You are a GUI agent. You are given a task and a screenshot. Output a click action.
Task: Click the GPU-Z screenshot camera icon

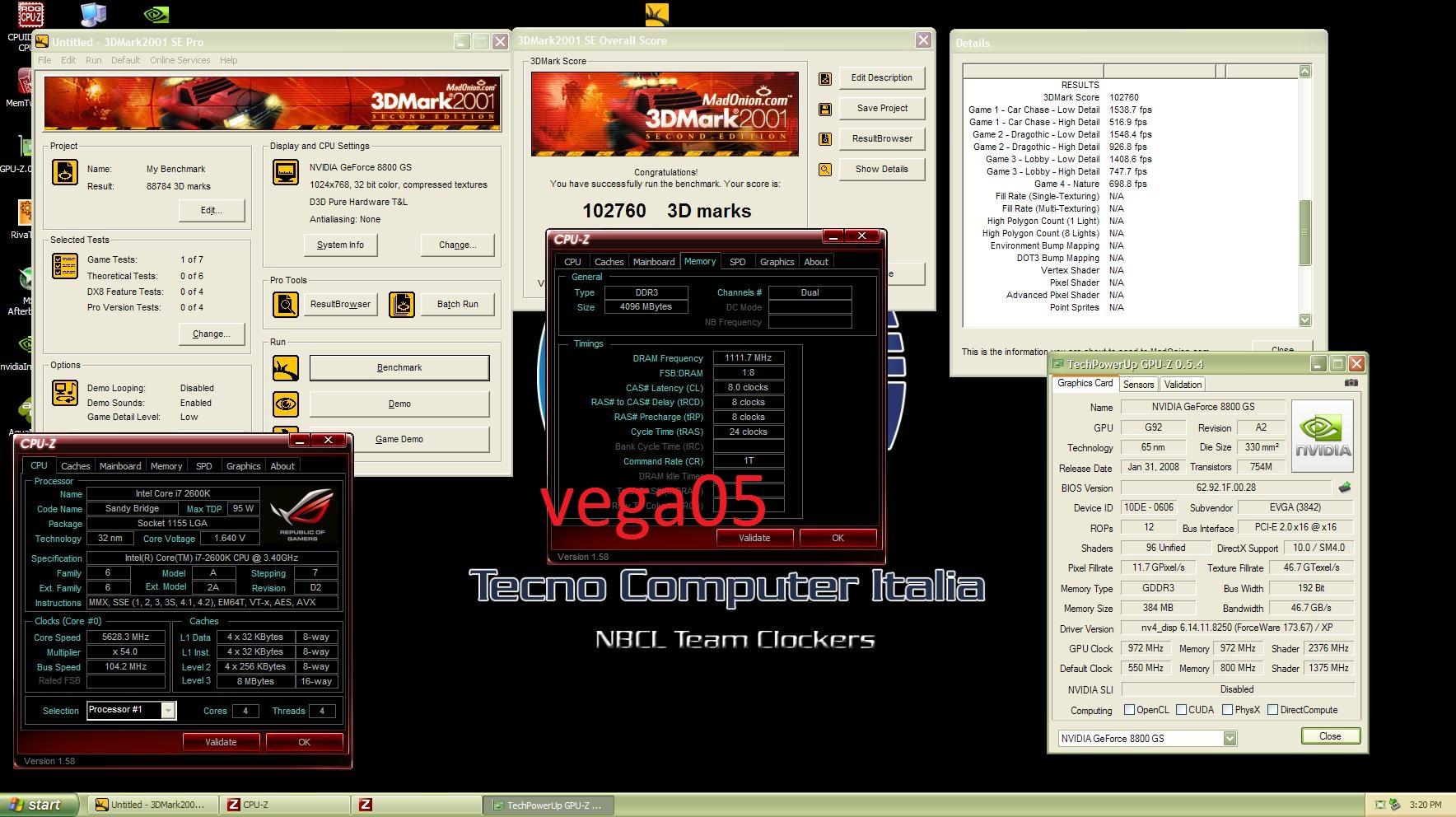pyautogui.click(x=1351, y=383)
